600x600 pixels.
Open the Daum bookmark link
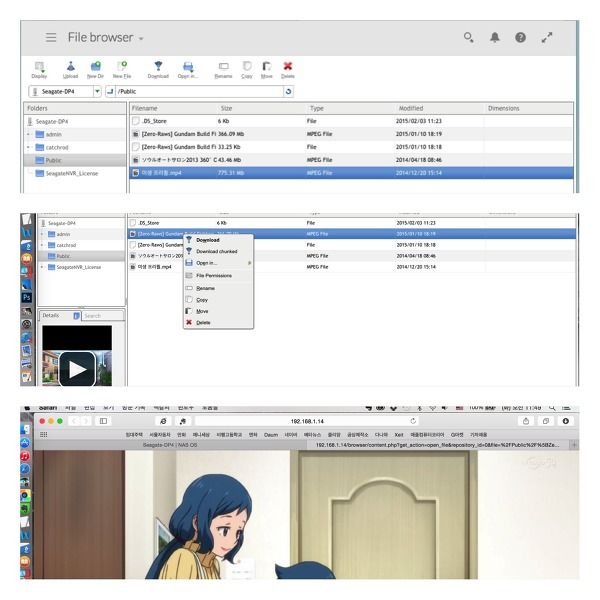tap(271, 435)
